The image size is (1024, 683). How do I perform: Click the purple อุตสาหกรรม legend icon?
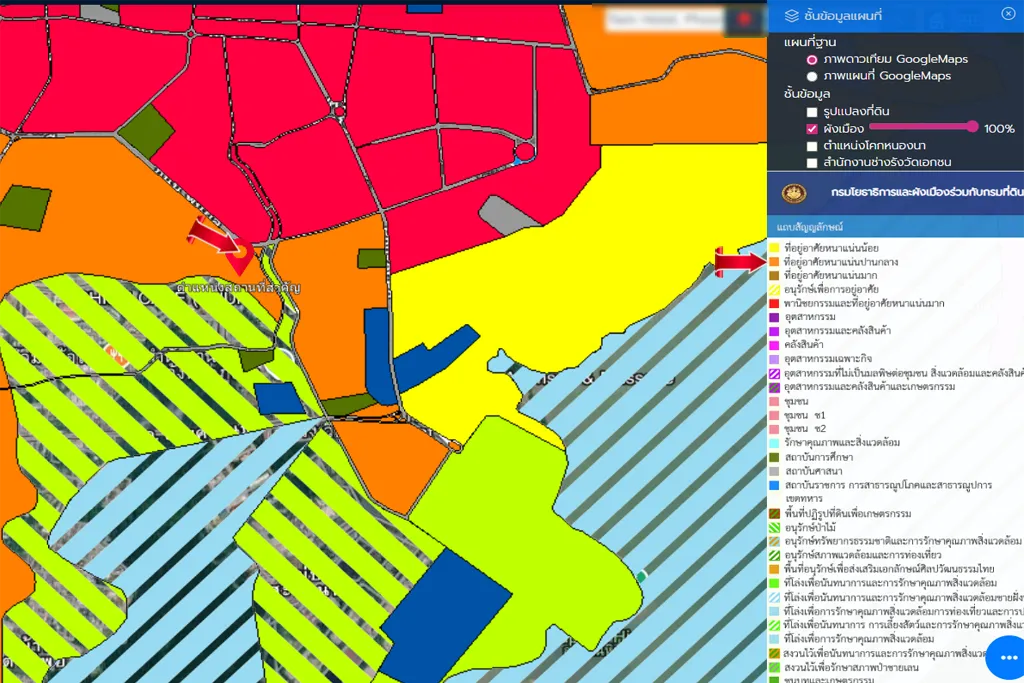(x=774, y=316)
